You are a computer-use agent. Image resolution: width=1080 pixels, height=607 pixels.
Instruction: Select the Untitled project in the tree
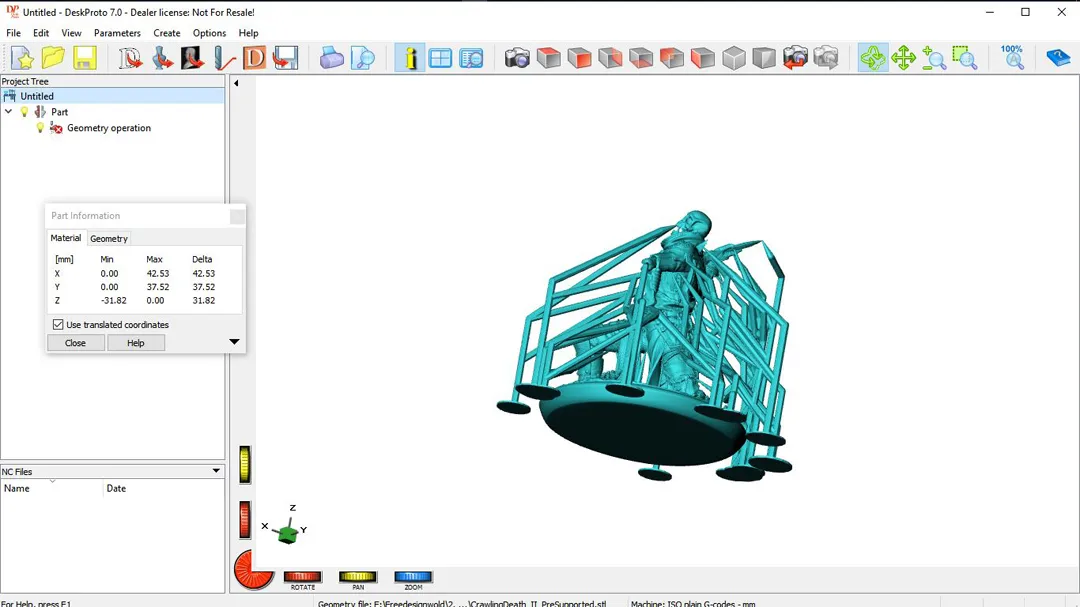(x=113, y=96)
